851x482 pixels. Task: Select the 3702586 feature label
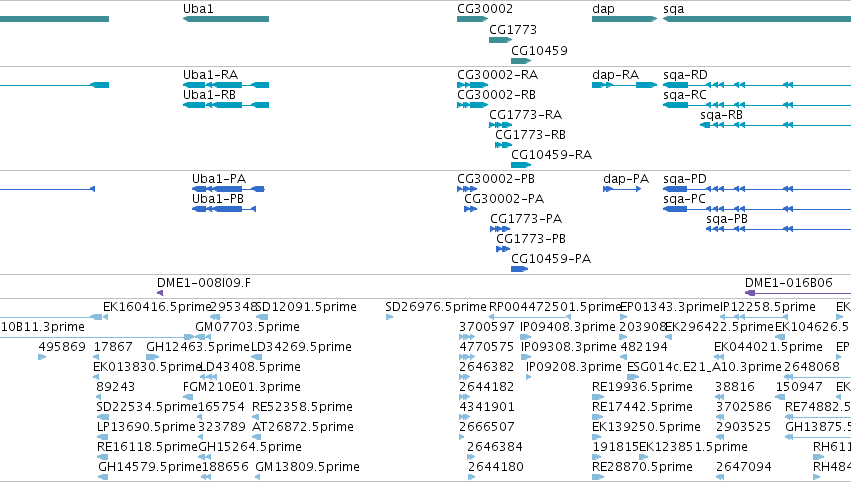(x=744, y=407)
